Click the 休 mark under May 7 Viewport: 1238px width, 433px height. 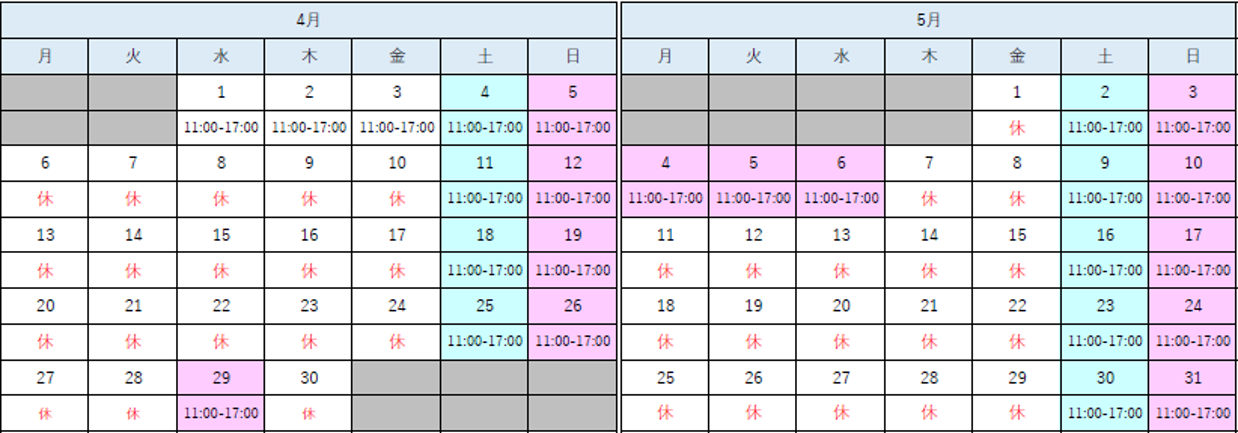[x=929, y=198]
